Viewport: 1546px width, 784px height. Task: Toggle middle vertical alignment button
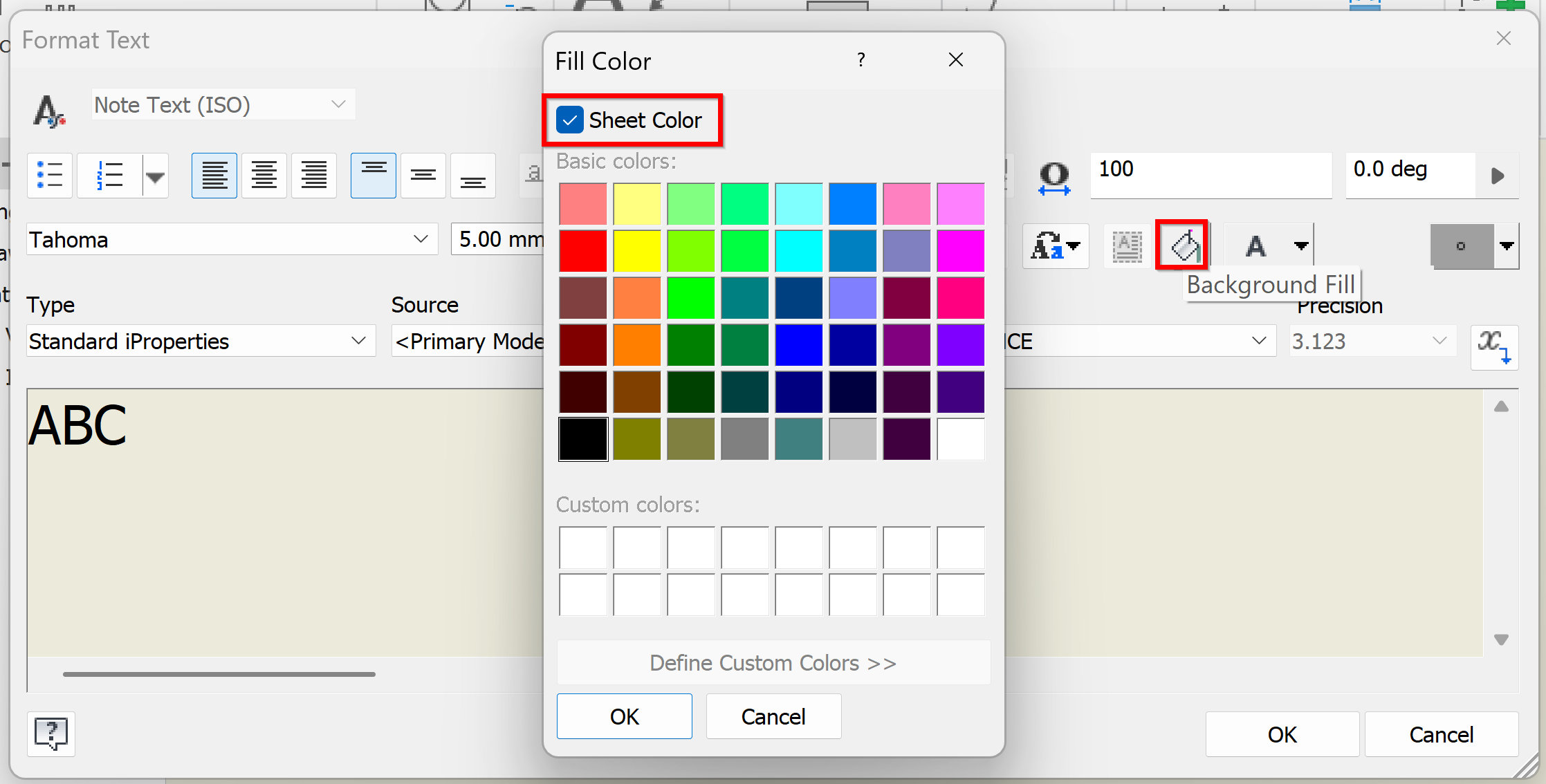click(423, 176)
